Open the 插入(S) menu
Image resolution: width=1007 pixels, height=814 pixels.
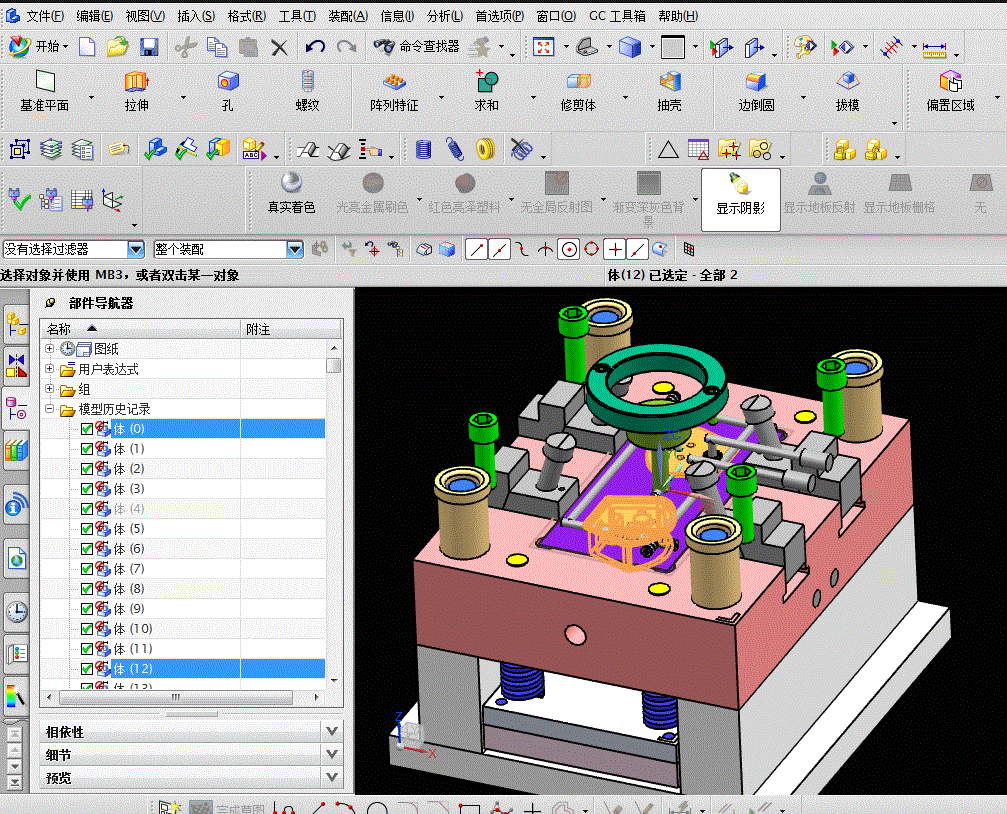[x=196, y=16]
